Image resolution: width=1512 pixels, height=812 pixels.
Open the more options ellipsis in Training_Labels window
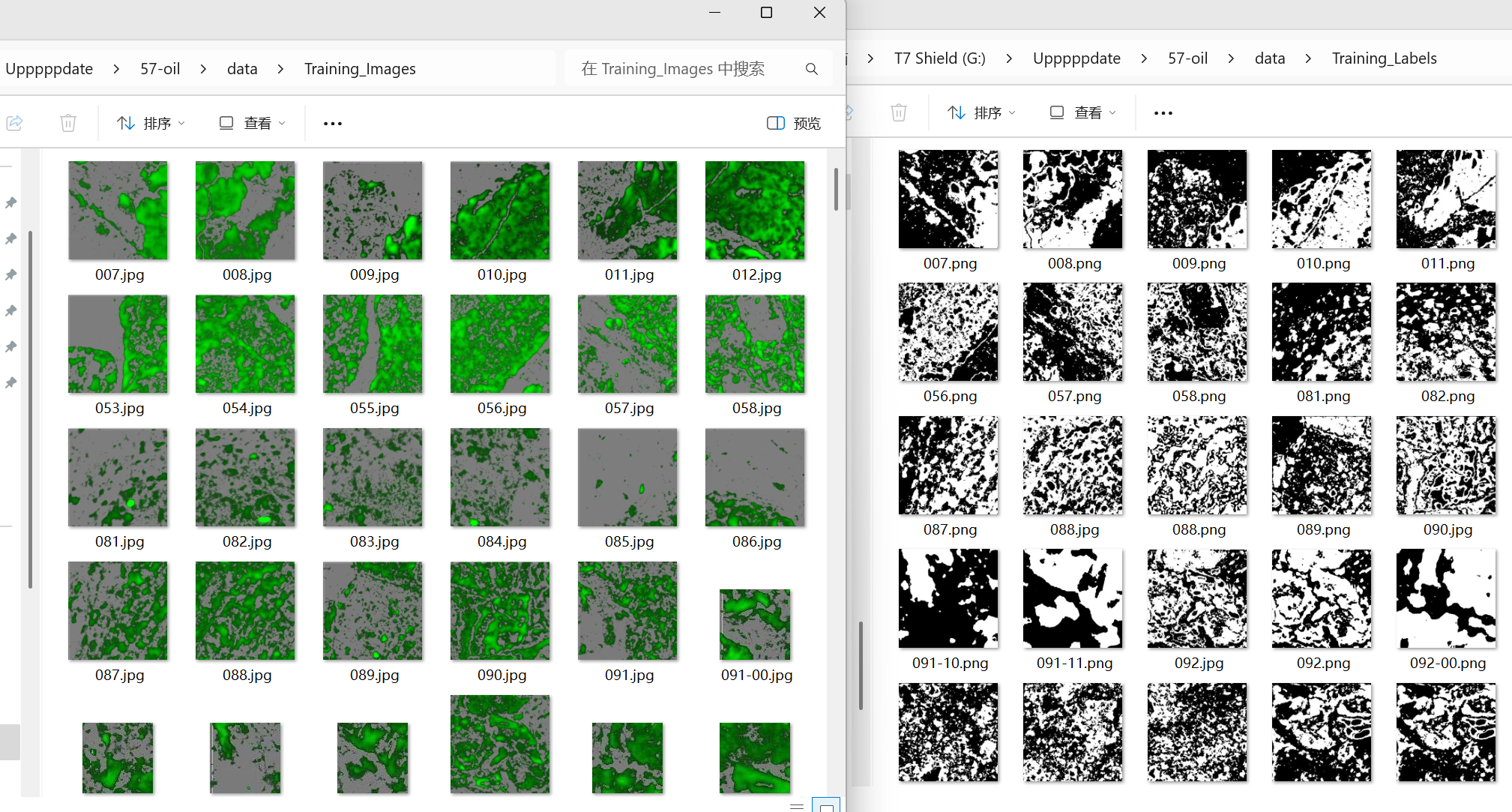pyautogui.click(x=1163, y=112)
